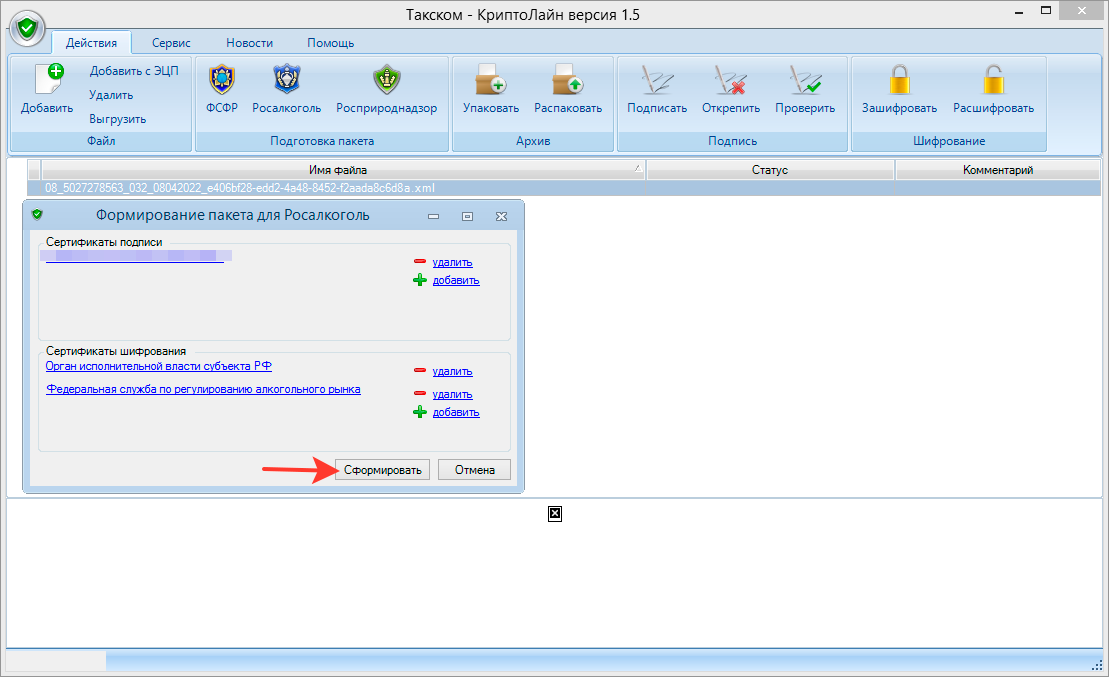The height and width of the screenshot is (677, 1109).
Task: Click удалить next to Федеральная служба
Action: (x=453, y=394)
